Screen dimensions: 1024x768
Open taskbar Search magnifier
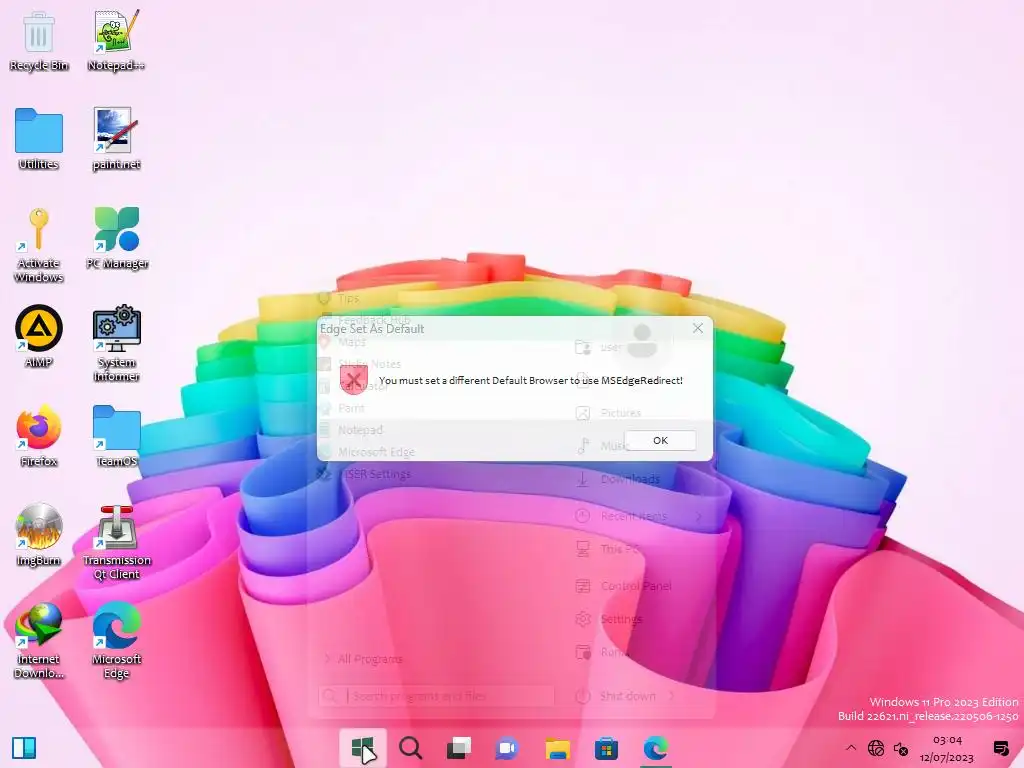411,748
